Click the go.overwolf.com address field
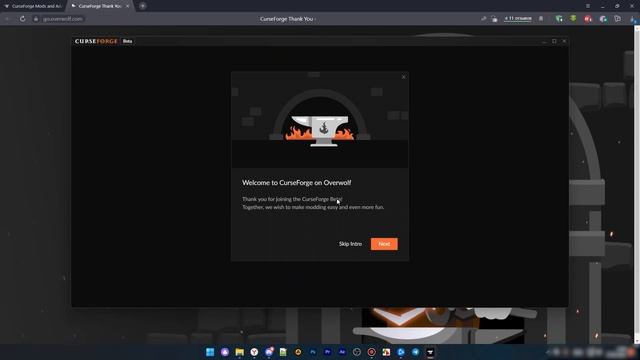 (x=63, y=19)
